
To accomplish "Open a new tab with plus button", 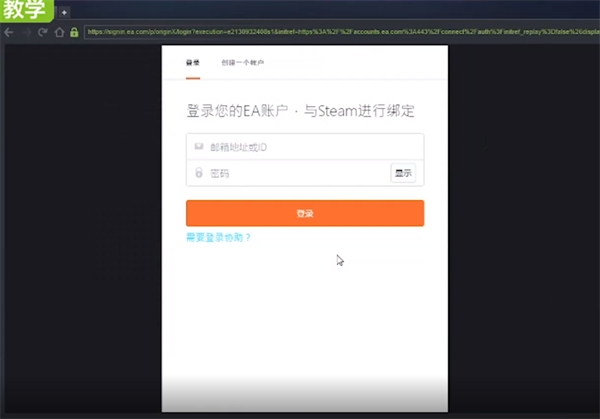I will click(x=64, y=13).
